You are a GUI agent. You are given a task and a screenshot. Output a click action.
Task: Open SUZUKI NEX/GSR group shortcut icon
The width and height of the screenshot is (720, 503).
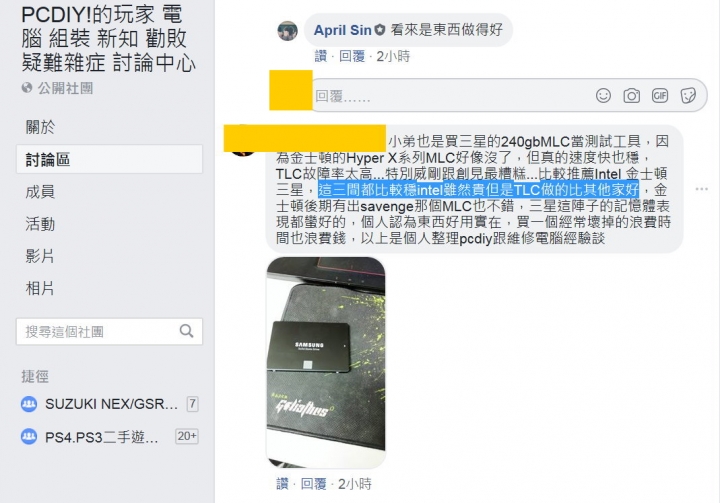click(x=29, y=404)
